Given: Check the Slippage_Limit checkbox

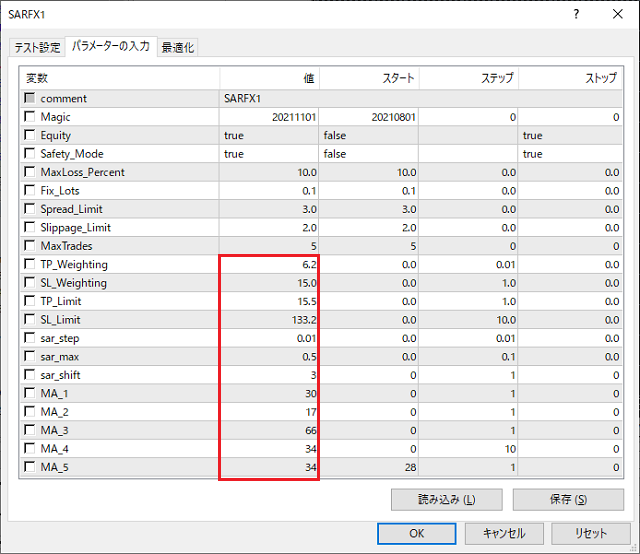Looking at the screenshot, I should 29,227.
